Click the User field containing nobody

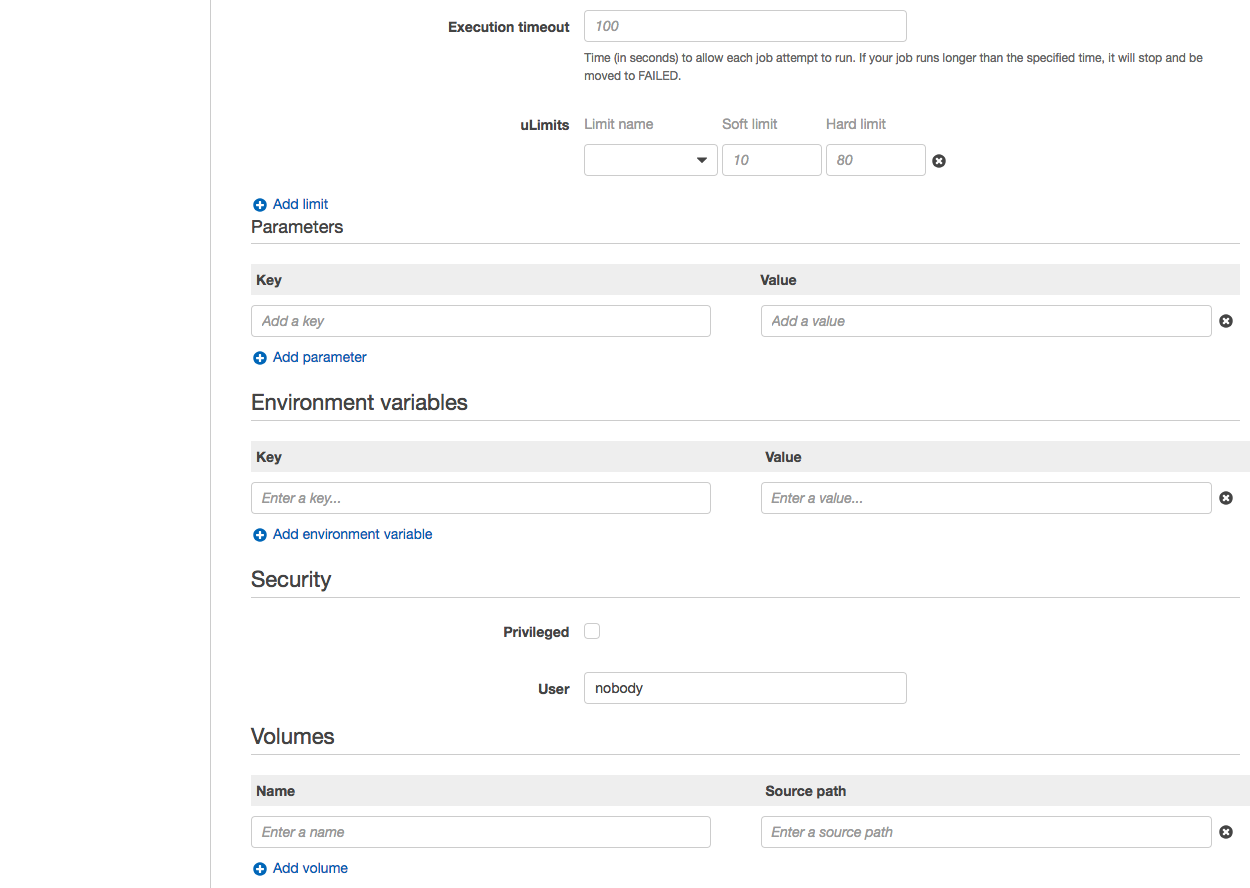[745, 688]
